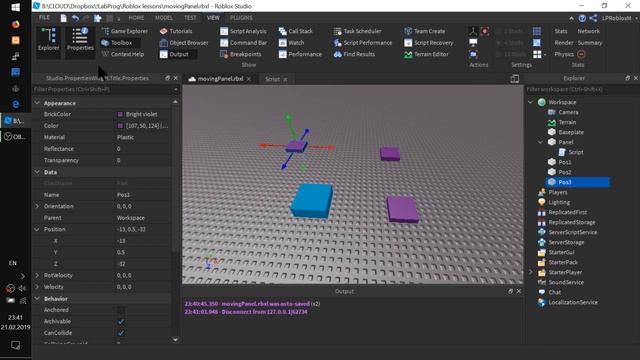Collapse the Position property
The height and width of the screenshot is (360, 640).
click(x=37, y=229)
